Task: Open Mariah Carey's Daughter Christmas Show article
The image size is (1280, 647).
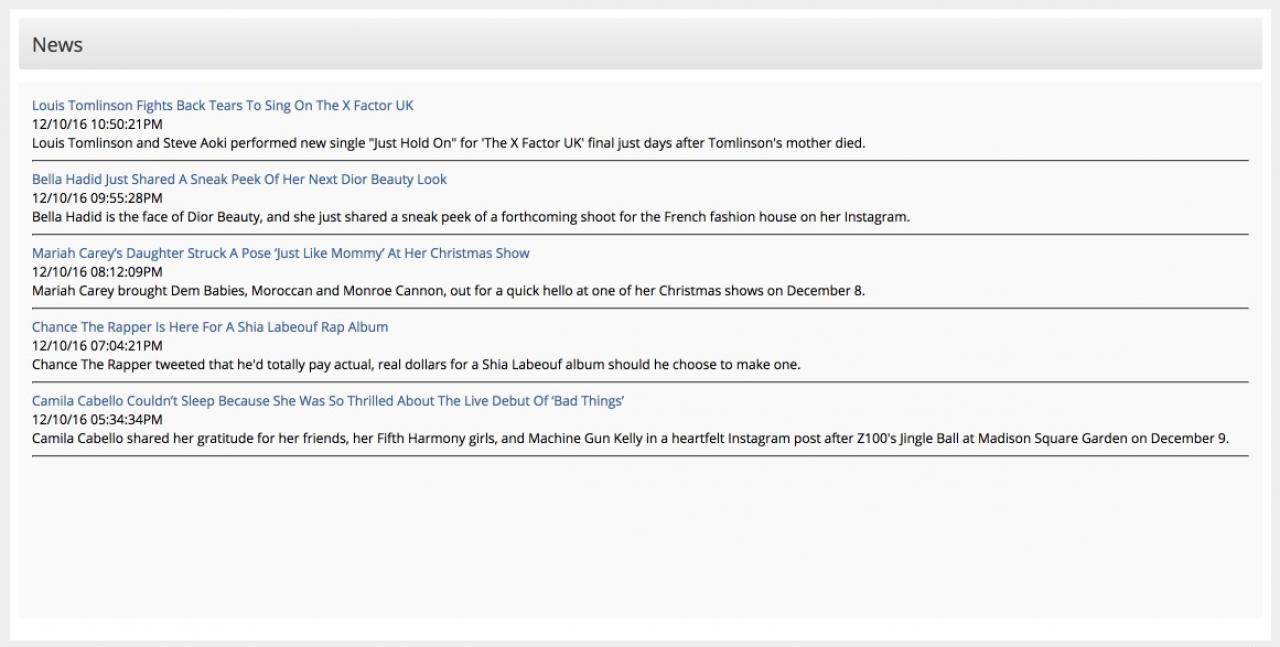Action: pos(280,253)
